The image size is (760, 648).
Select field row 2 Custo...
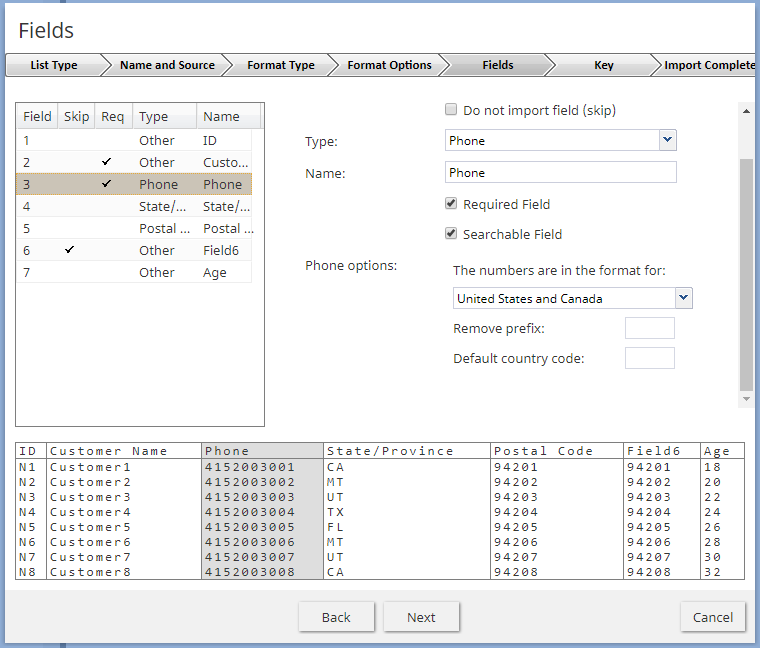click(x=134, y=162)
